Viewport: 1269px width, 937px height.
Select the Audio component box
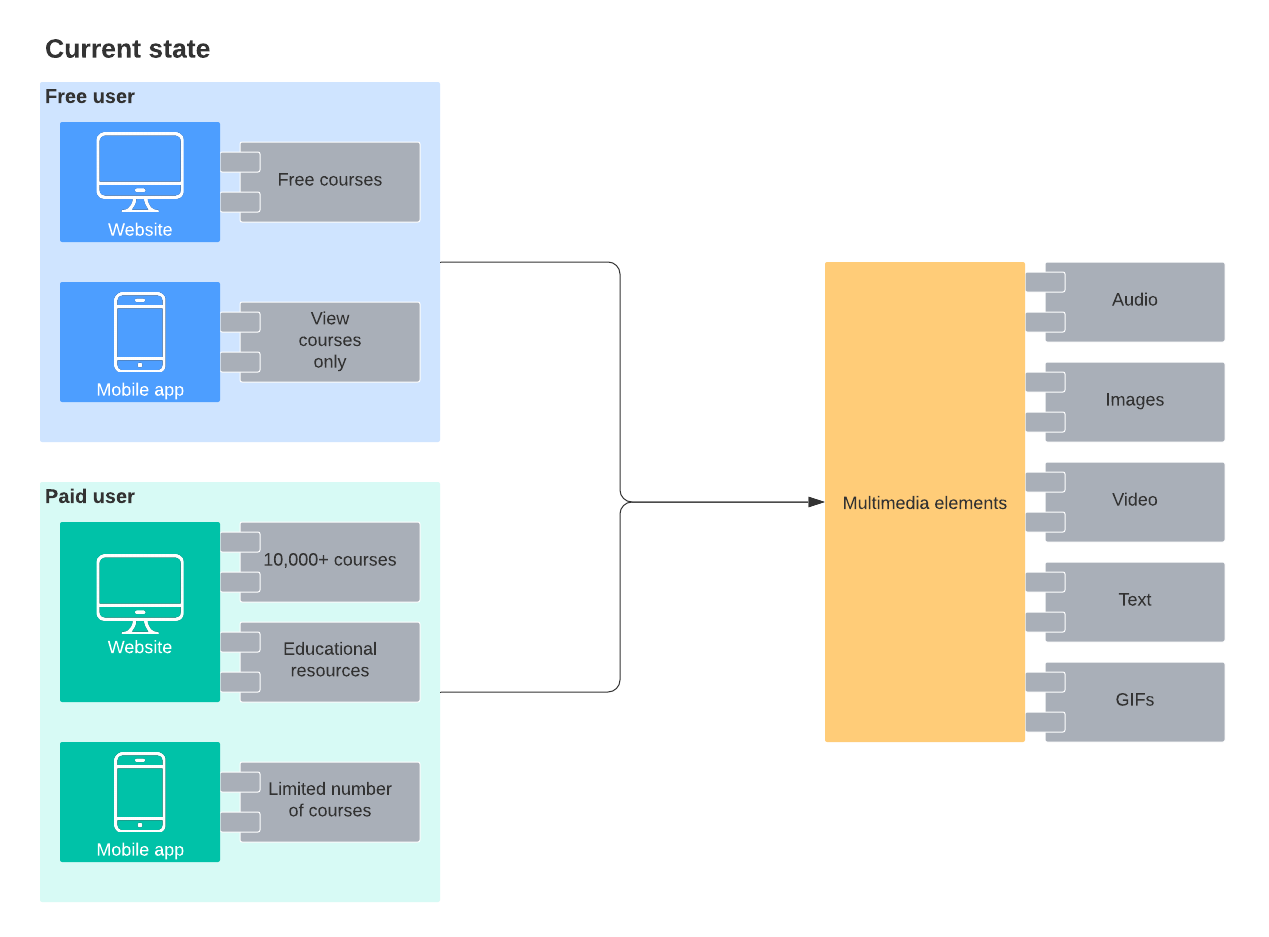1134,301
